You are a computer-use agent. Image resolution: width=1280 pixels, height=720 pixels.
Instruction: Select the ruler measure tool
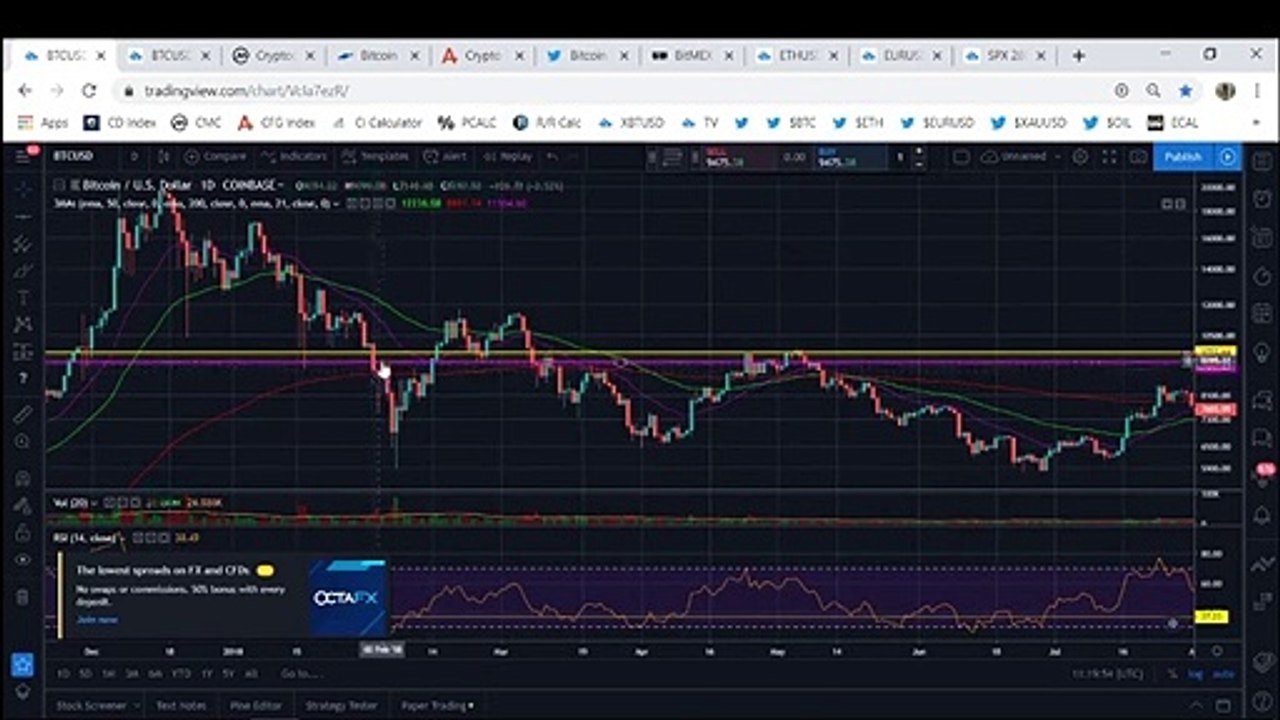(x=23, y=413)
